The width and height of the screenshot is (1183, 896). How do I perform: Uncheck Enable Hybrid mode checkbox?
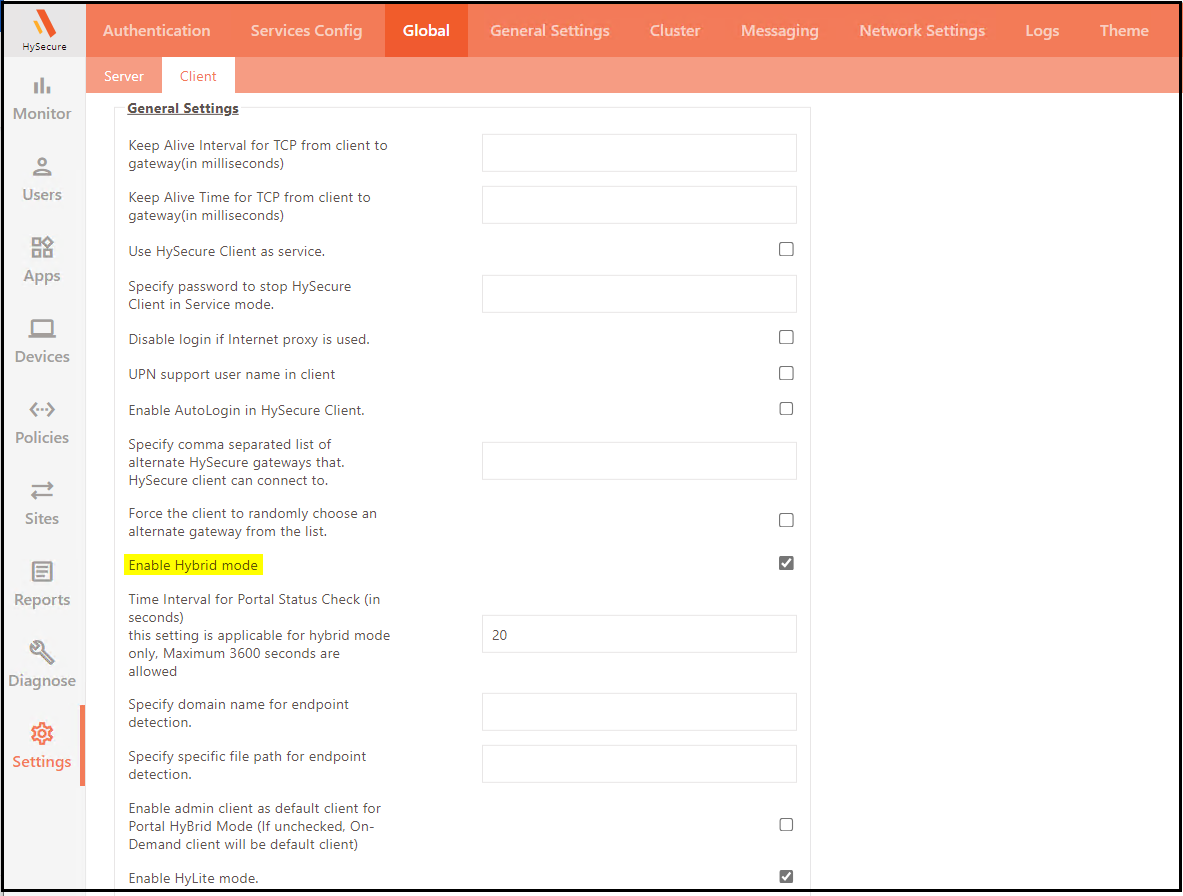coord(786,563)
